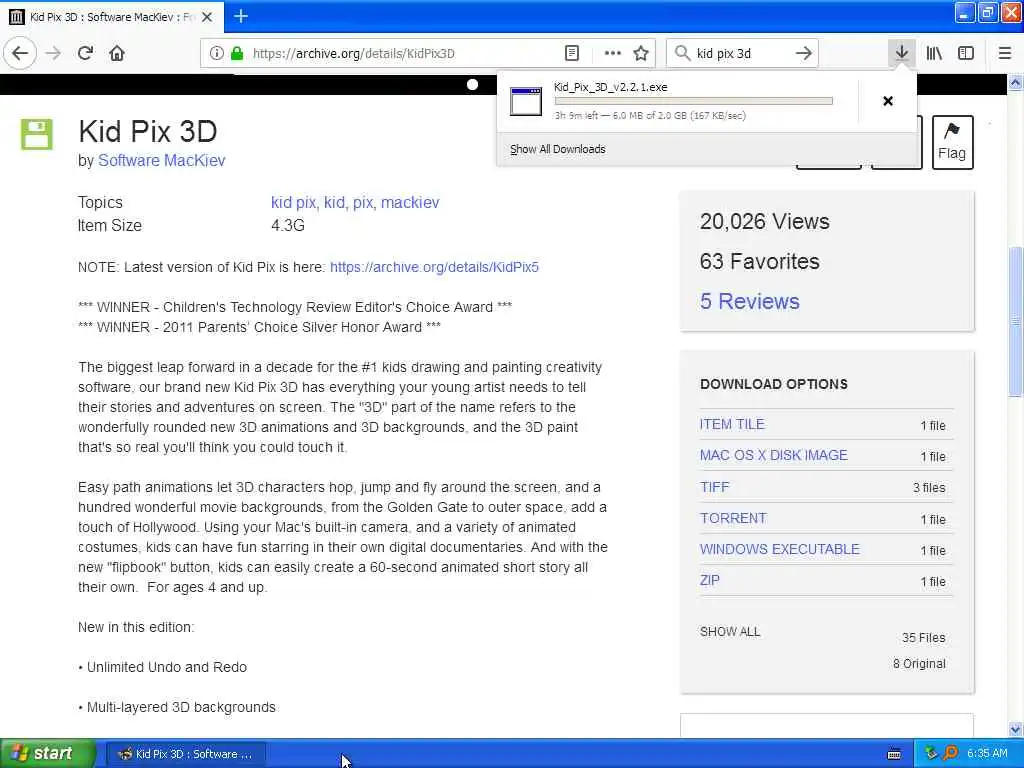The width and height of the screenshot is (1024, 768).
Task: Click the Item Size value 4.3G
Action: click(x=288, y=225)
